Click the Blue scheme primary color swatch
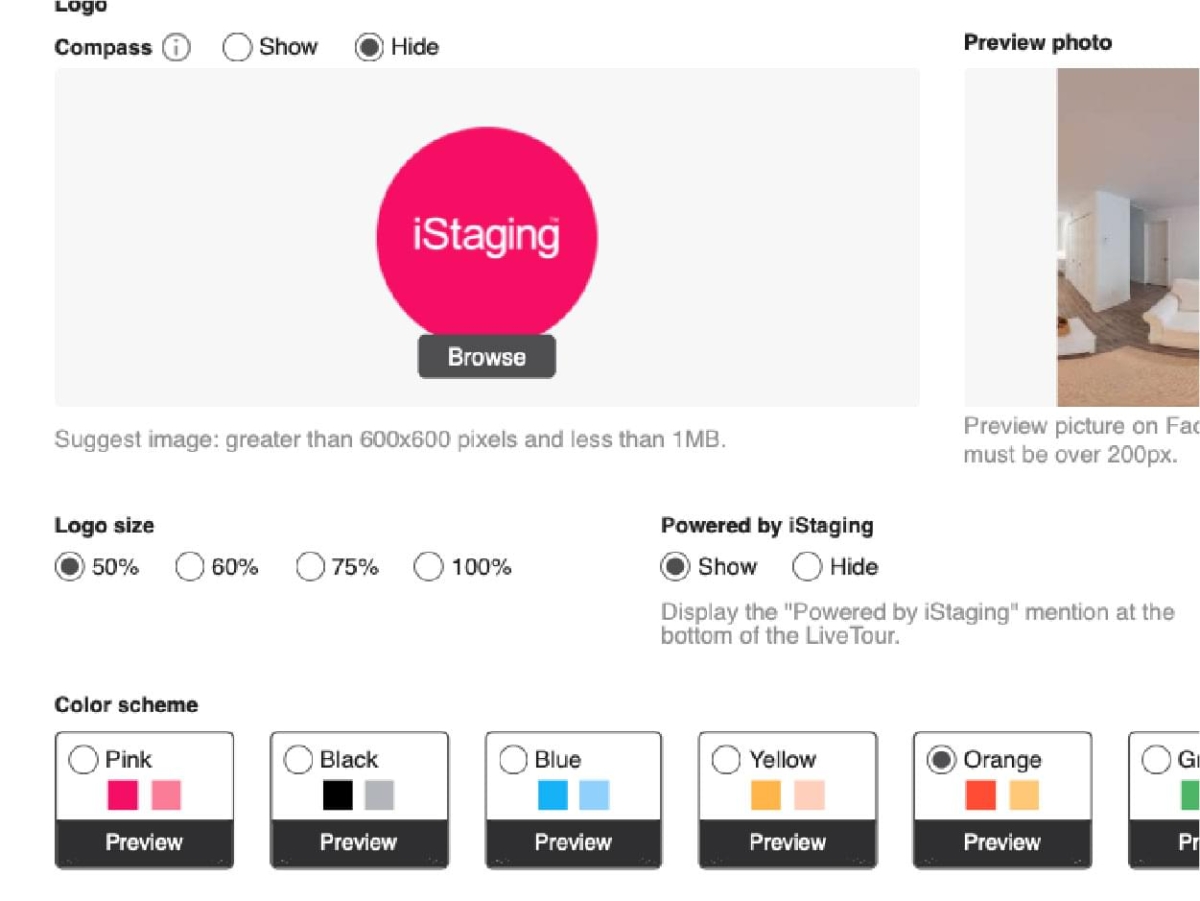The height and width of the screenshot is (901, 1200). (x=552, y=795)
